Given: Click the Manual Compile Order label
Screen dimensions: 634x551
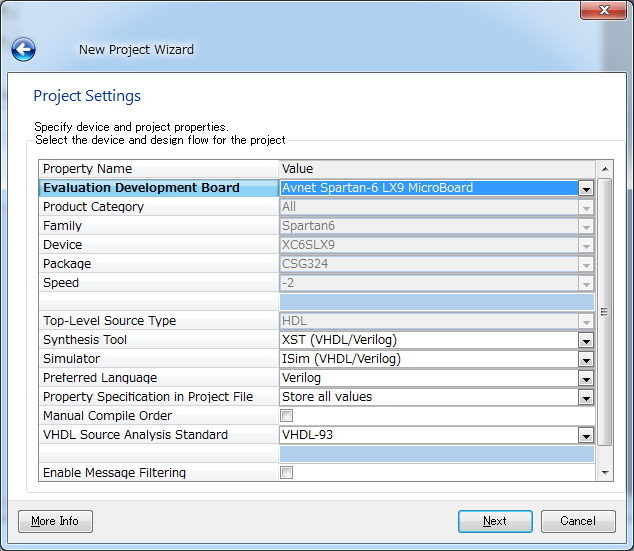Looking at the screenshot, I should (108, 416).
